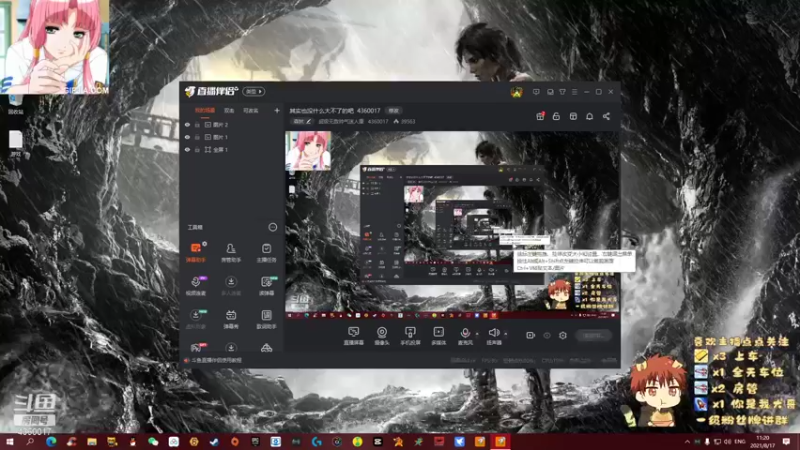The image size is (800, 450).
Task: Open the Windows Start menu
Action: tap(10, 441)
